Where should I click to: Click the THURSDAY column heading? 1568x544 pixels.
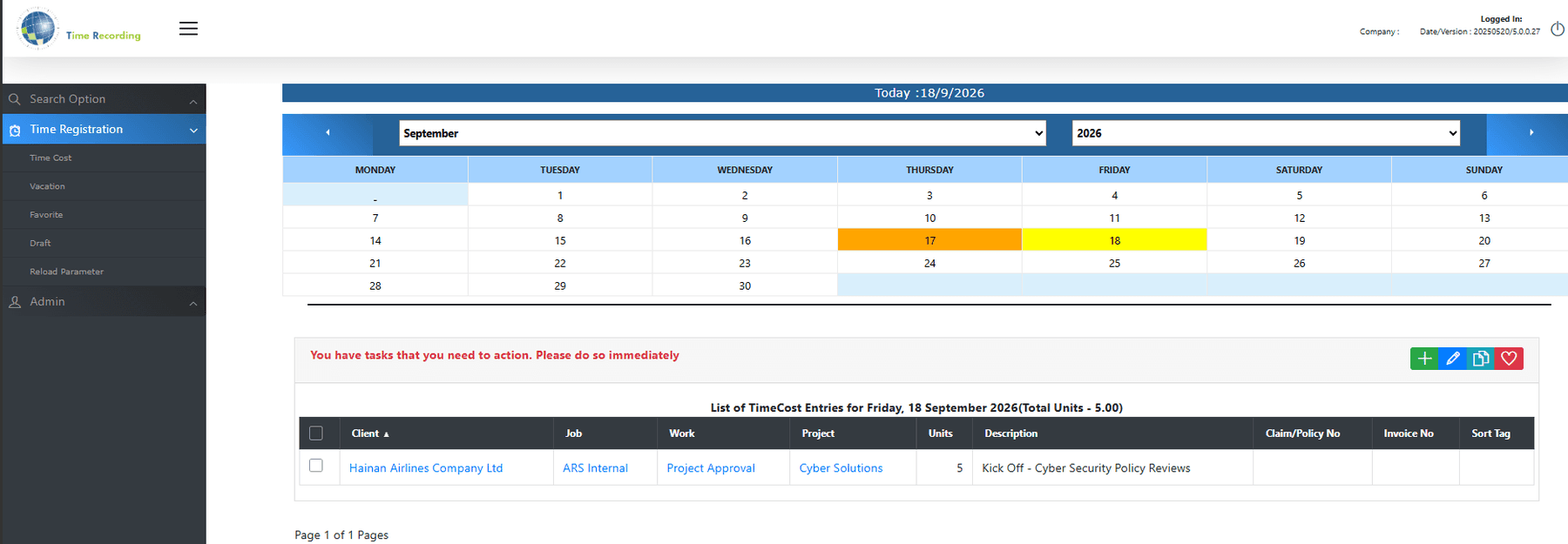tap(929, 170)
